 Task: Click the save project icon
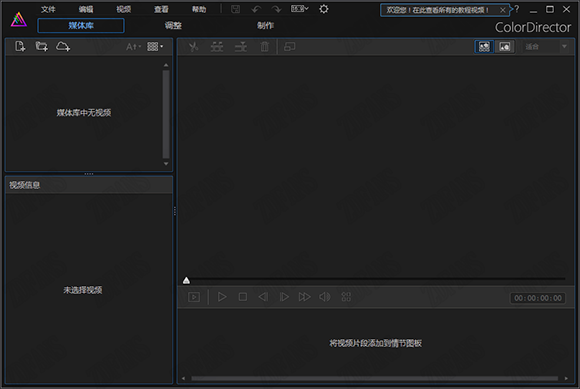tap(235, 9)
